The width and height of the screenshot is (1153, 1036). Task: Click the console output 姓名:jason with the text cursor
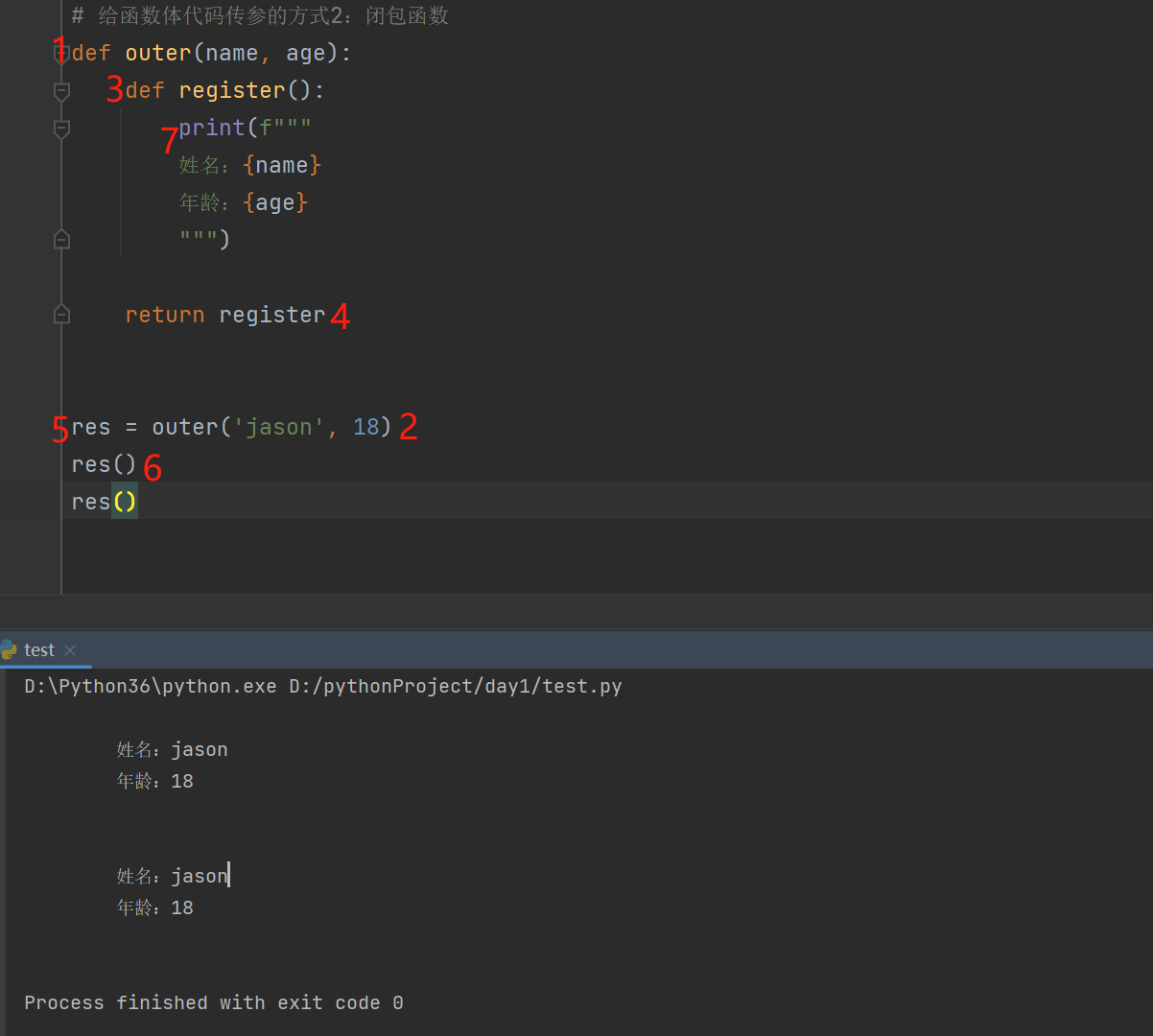click(173, 876)
